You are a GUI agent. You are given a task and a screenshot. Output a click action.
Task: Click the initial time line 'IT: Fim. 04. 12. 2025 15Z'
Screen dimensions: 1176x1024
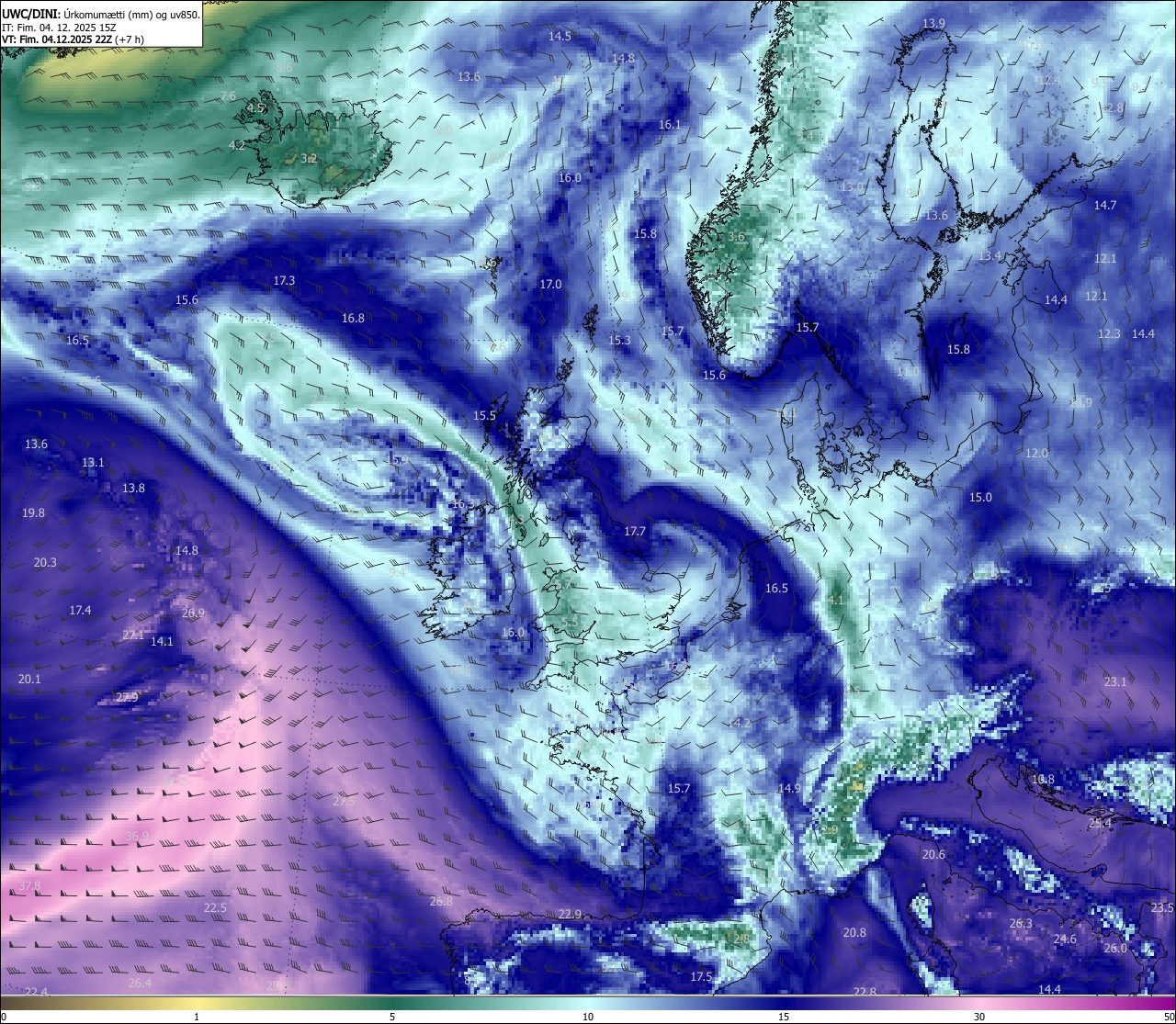58,28
